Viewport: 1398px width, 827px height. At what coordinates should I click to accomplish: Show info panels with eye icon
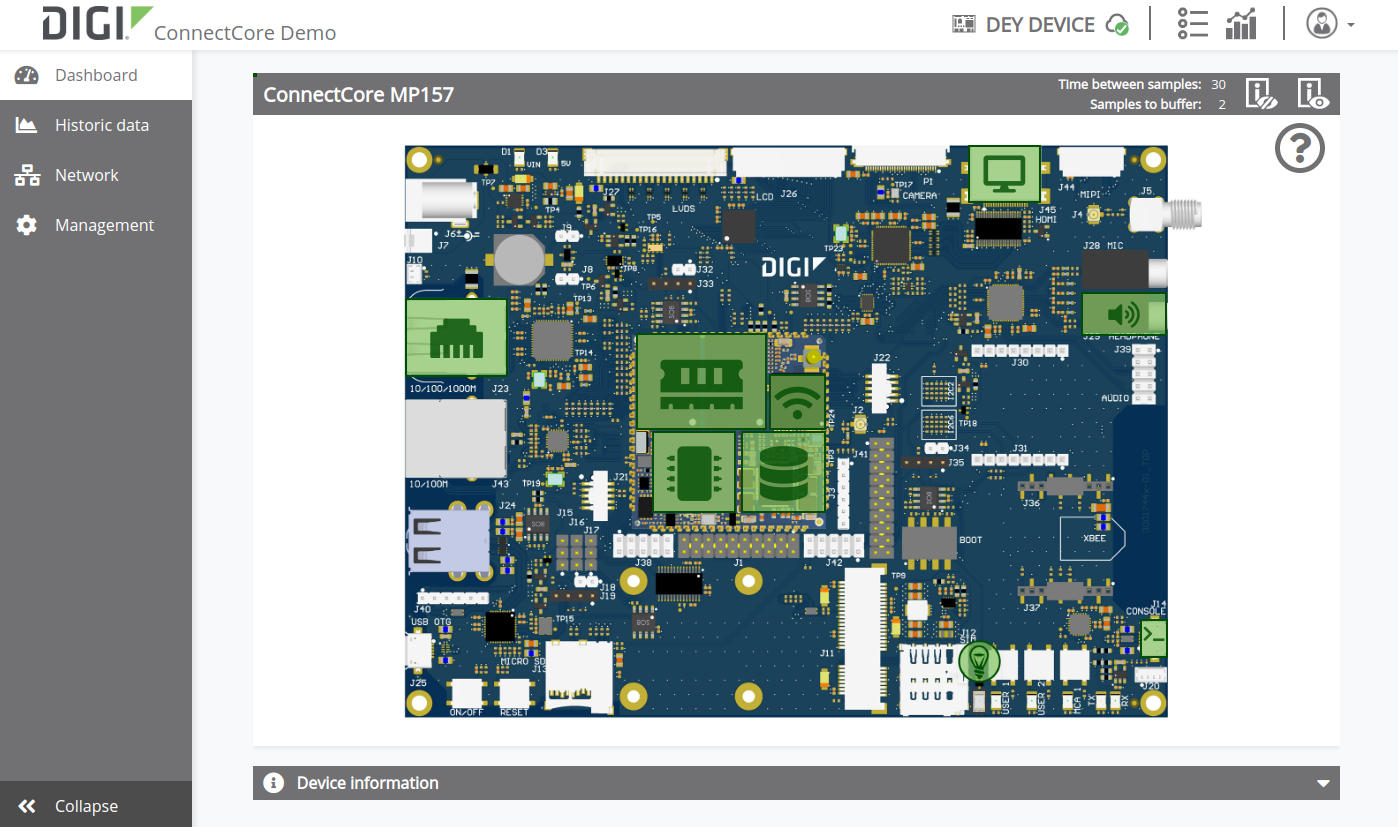click(x=1314, y=94)
